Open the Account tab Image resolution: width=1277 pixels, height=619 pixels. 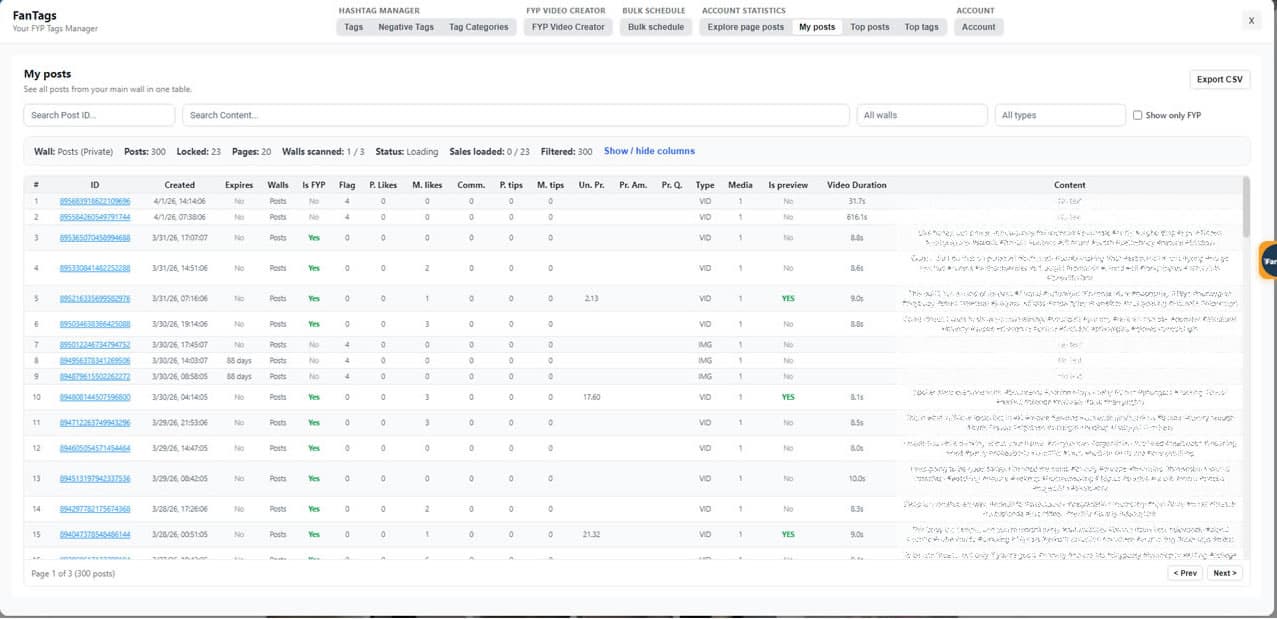979,27
